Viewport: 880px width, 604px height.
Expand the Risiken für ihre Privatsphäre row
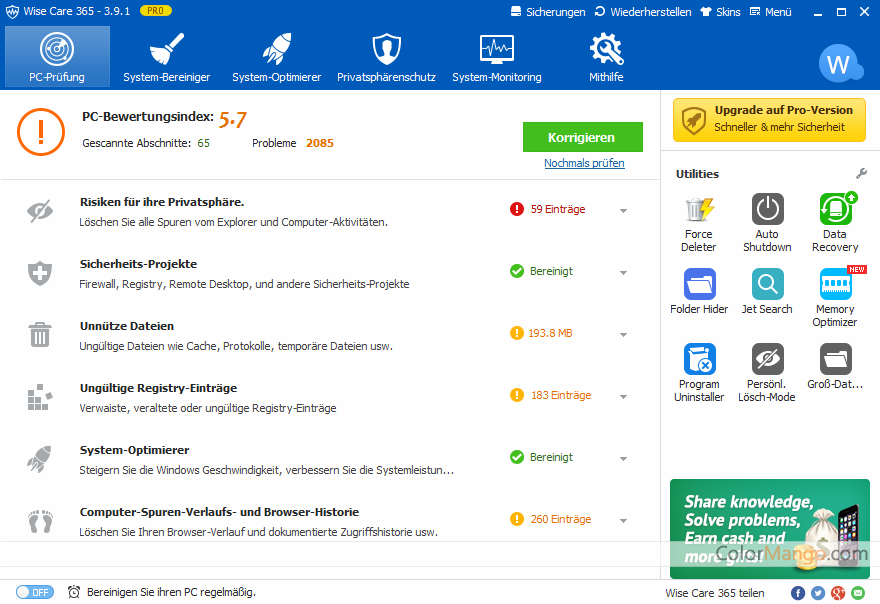623,211
